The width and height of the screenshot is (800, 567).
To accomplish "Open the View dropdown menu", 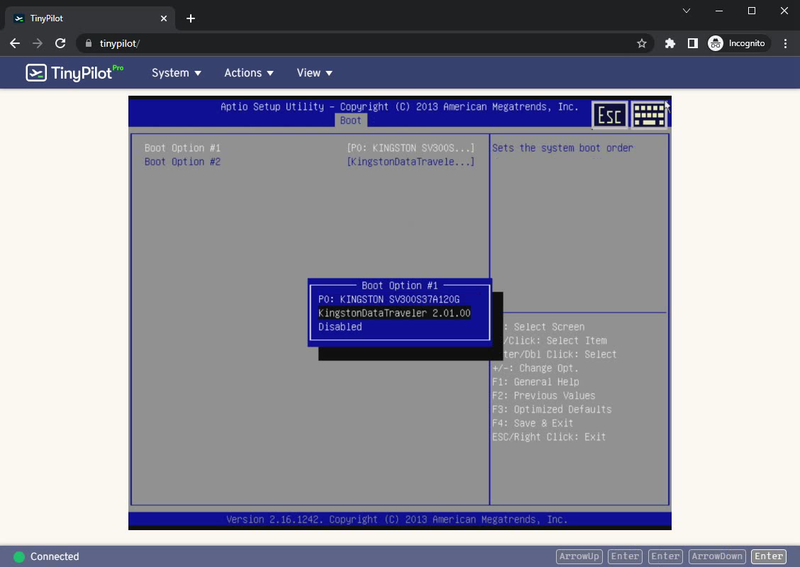I will click(x=314, y=73).
